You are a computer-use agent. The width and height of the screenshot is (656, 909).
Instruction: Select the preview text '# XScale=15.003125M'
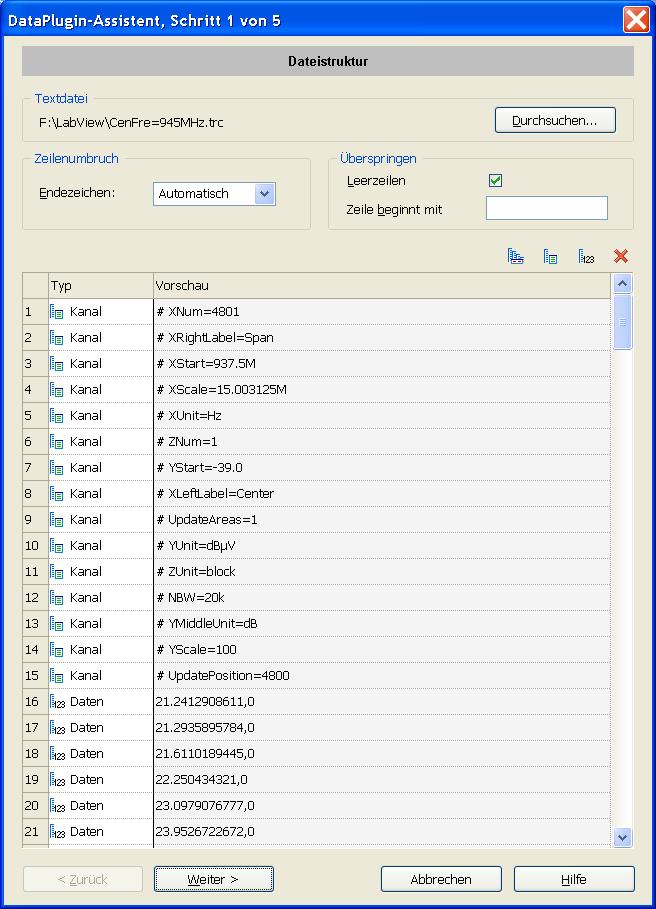pos(222,390)
